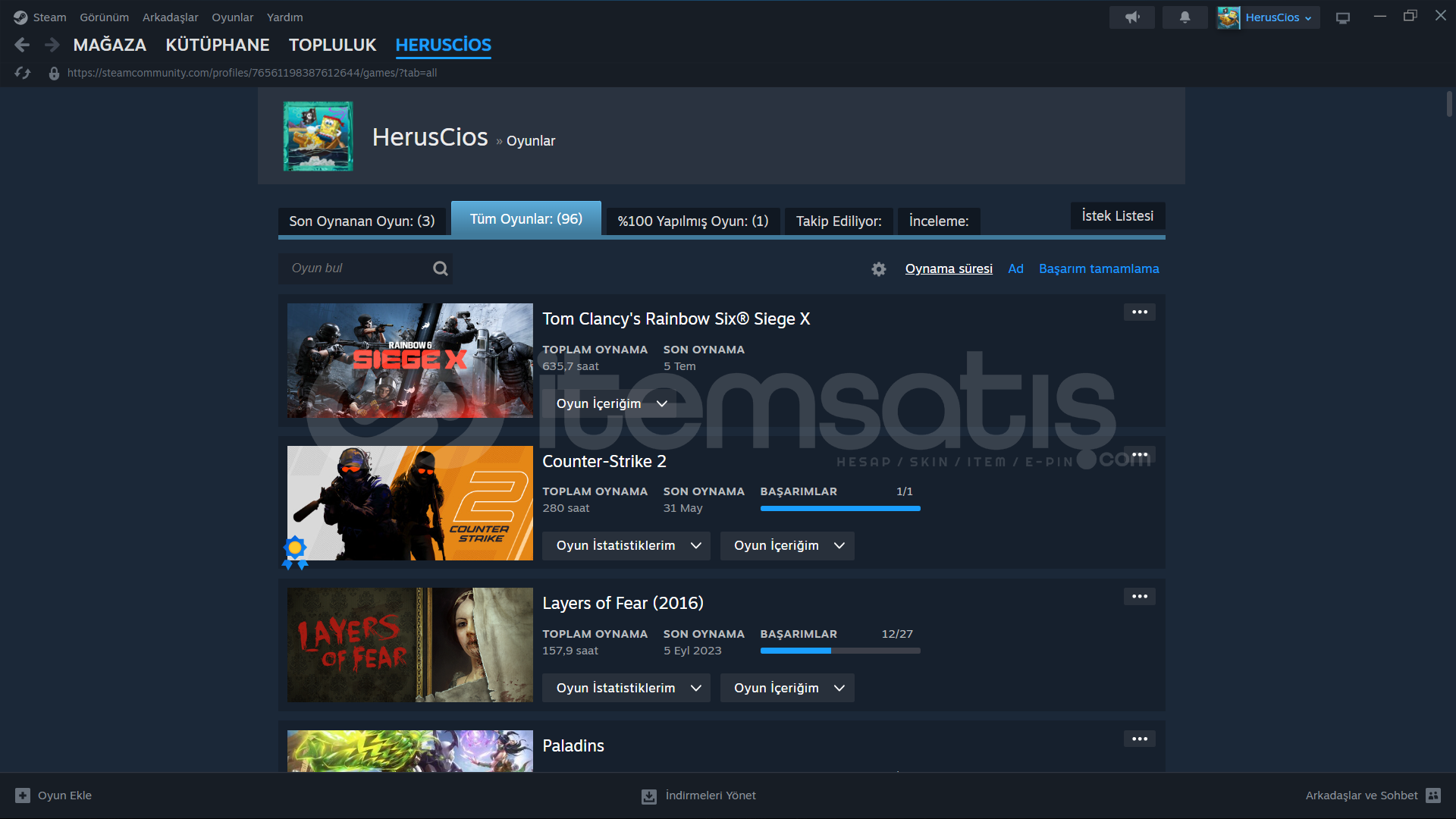
Task: Open the Arkadaşlar menu
Action: [170, 17]
